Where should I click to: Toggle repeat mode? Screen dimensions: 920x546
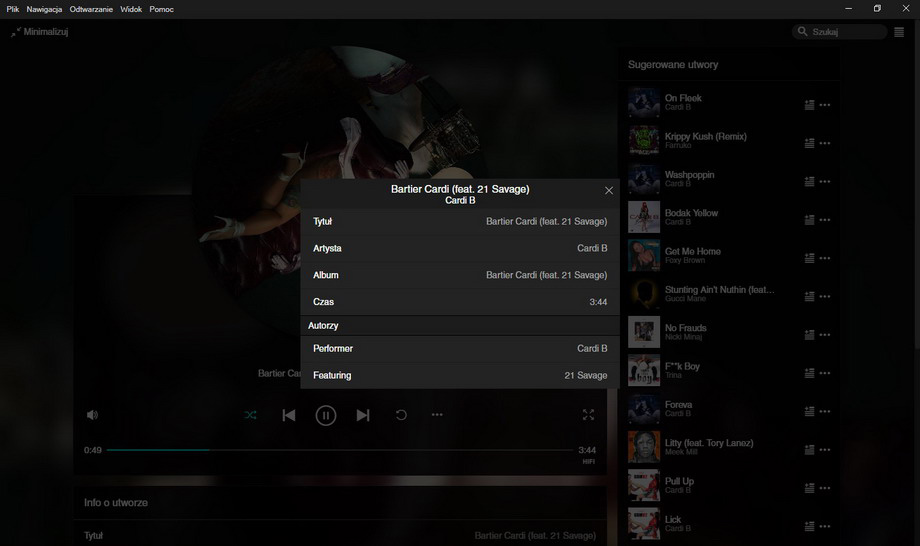click(401, 415)
